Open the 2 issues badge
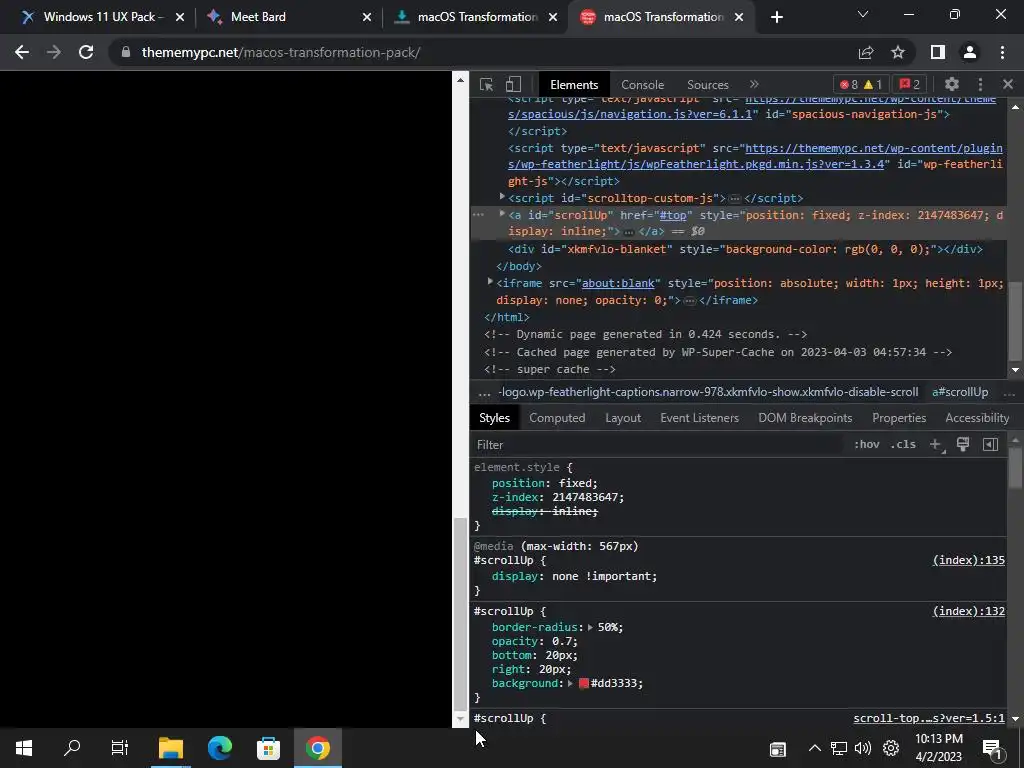 pyautogui.click(x=909, y=84)
